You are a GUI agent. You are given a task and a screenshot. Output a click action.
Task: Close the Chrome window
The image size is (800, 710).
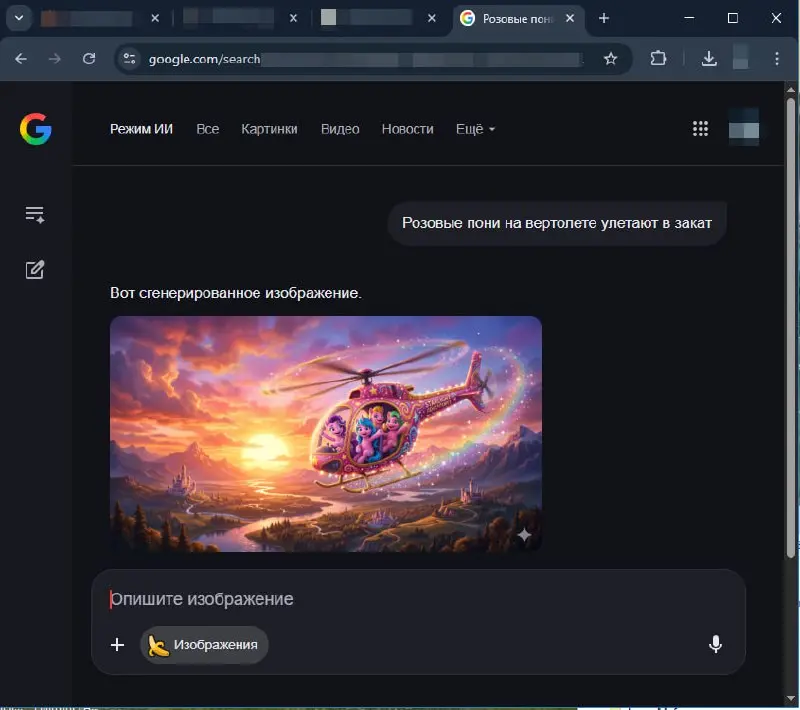[x=776, y=18]
